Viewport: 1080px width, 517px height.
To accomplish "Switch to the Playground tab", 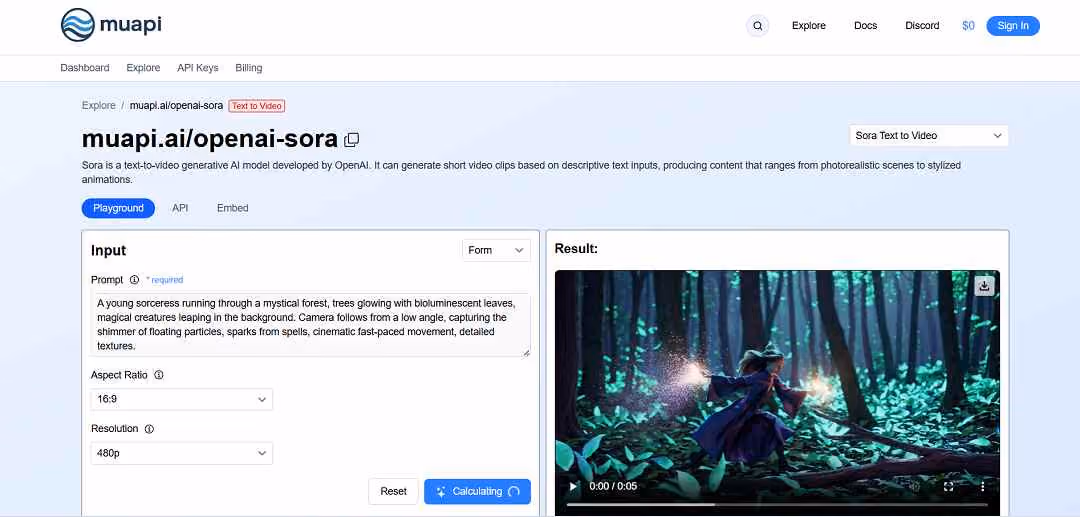I will point(118,208).
